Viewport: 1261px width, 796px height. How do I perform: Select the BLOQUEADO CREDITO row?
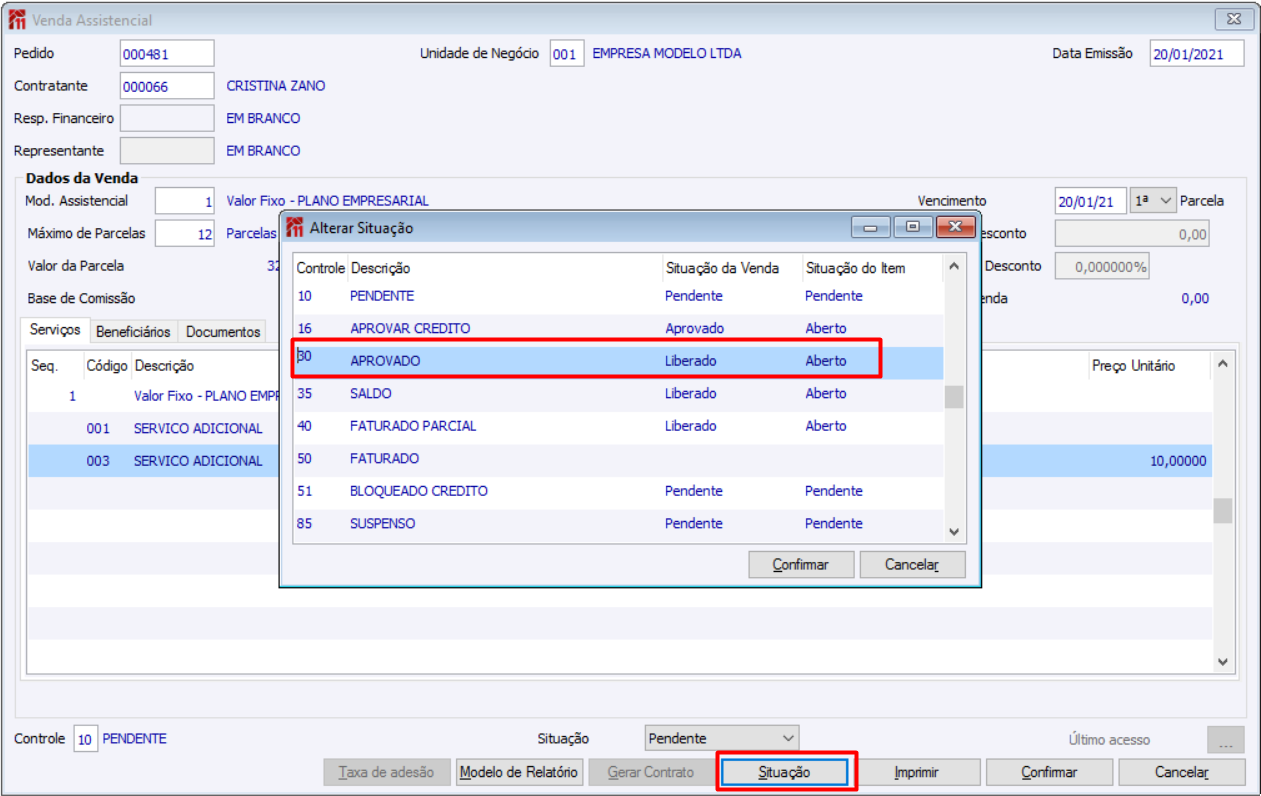(618, 491)
